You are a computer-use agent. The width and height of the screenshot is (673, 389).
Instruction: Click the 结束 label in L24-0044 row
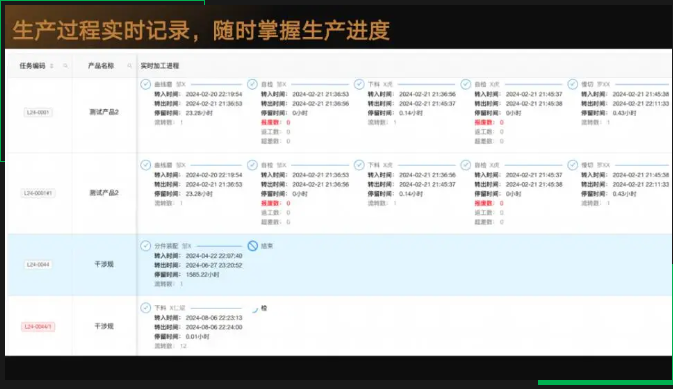pyautogui.click(x=267, y=246)
